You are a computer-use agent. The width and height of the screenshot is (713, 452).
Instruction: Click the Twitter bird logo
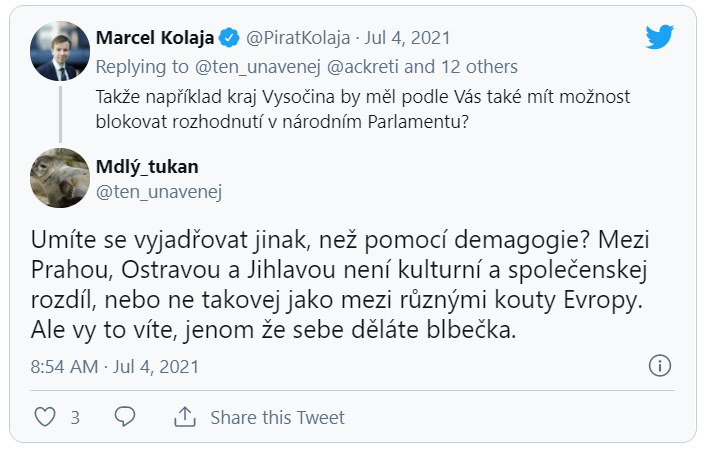pyautogui.click(x=659, y=38)
